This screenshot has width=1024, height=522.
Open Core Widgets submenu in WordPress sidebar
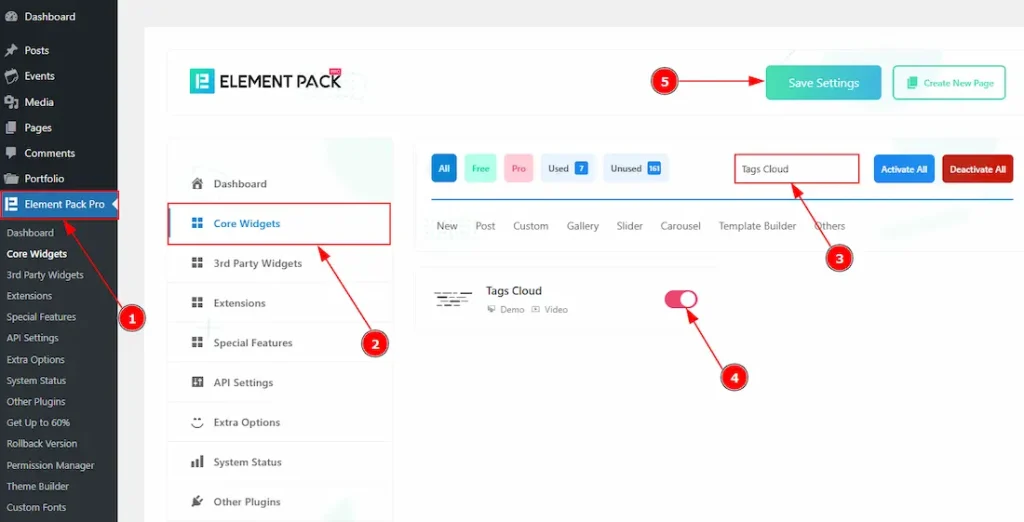tap(37, 254)
